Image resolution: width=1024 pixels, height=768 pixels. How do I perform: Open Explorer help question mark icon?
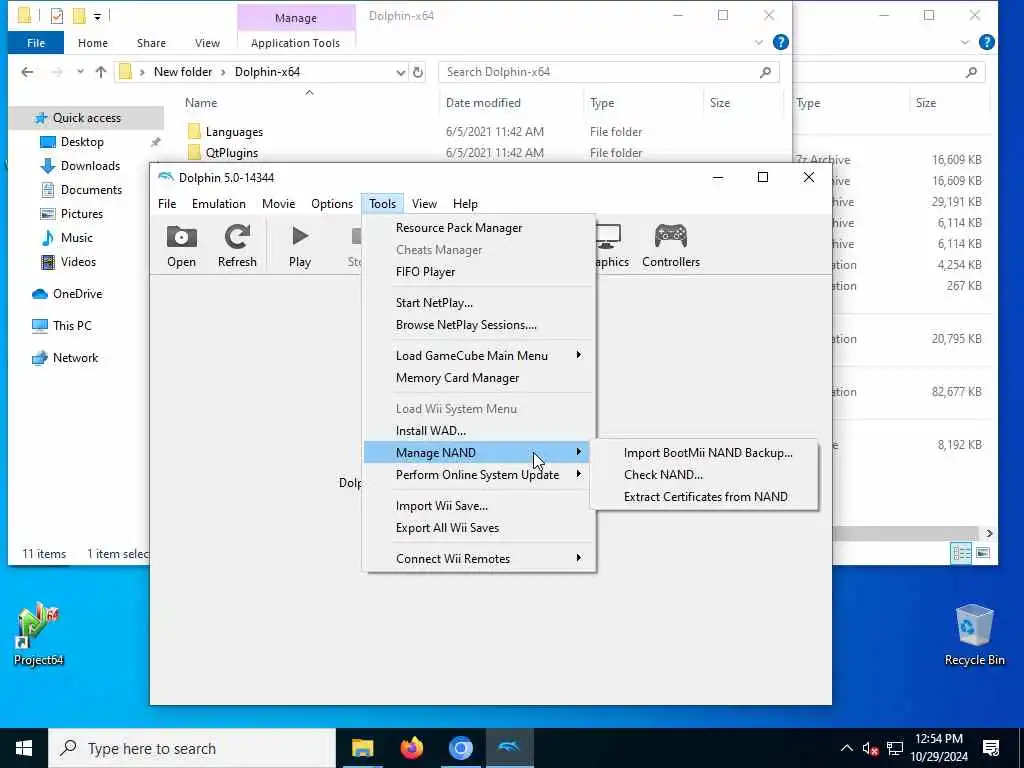[780, 42]
